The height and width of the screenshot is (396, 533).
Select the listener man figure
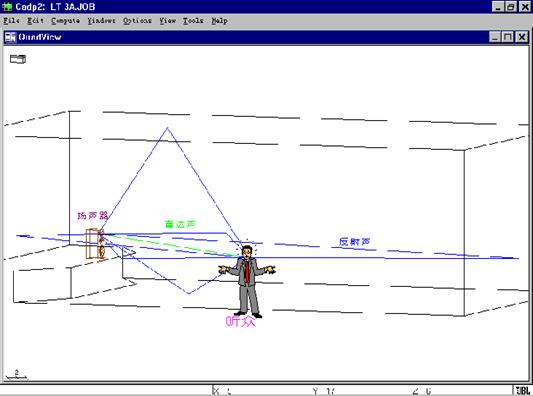[x=247, y=280]
